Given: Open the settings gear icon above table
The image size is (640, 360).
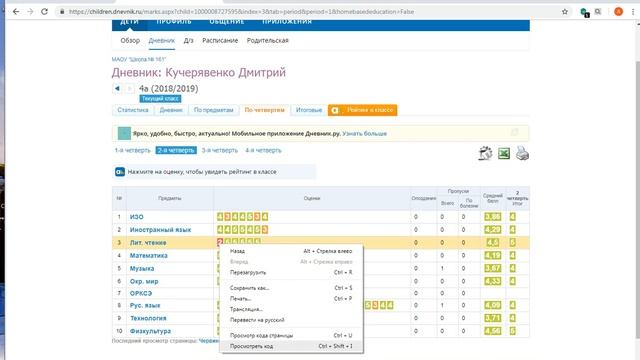Looking at the screenshot, I should (x=485, y=153).
